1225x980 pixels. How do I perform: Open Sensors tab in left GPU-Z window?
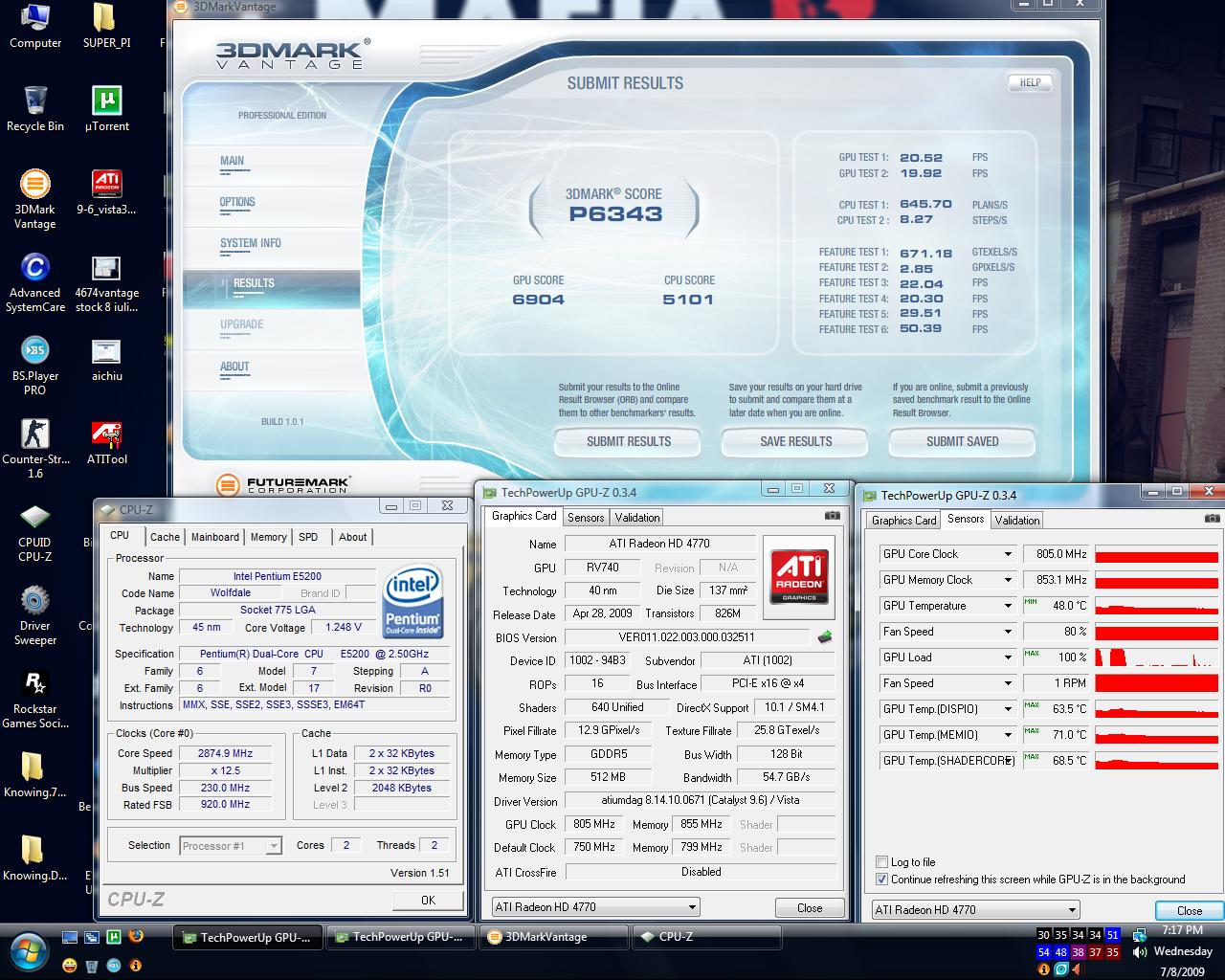(586, 518)
